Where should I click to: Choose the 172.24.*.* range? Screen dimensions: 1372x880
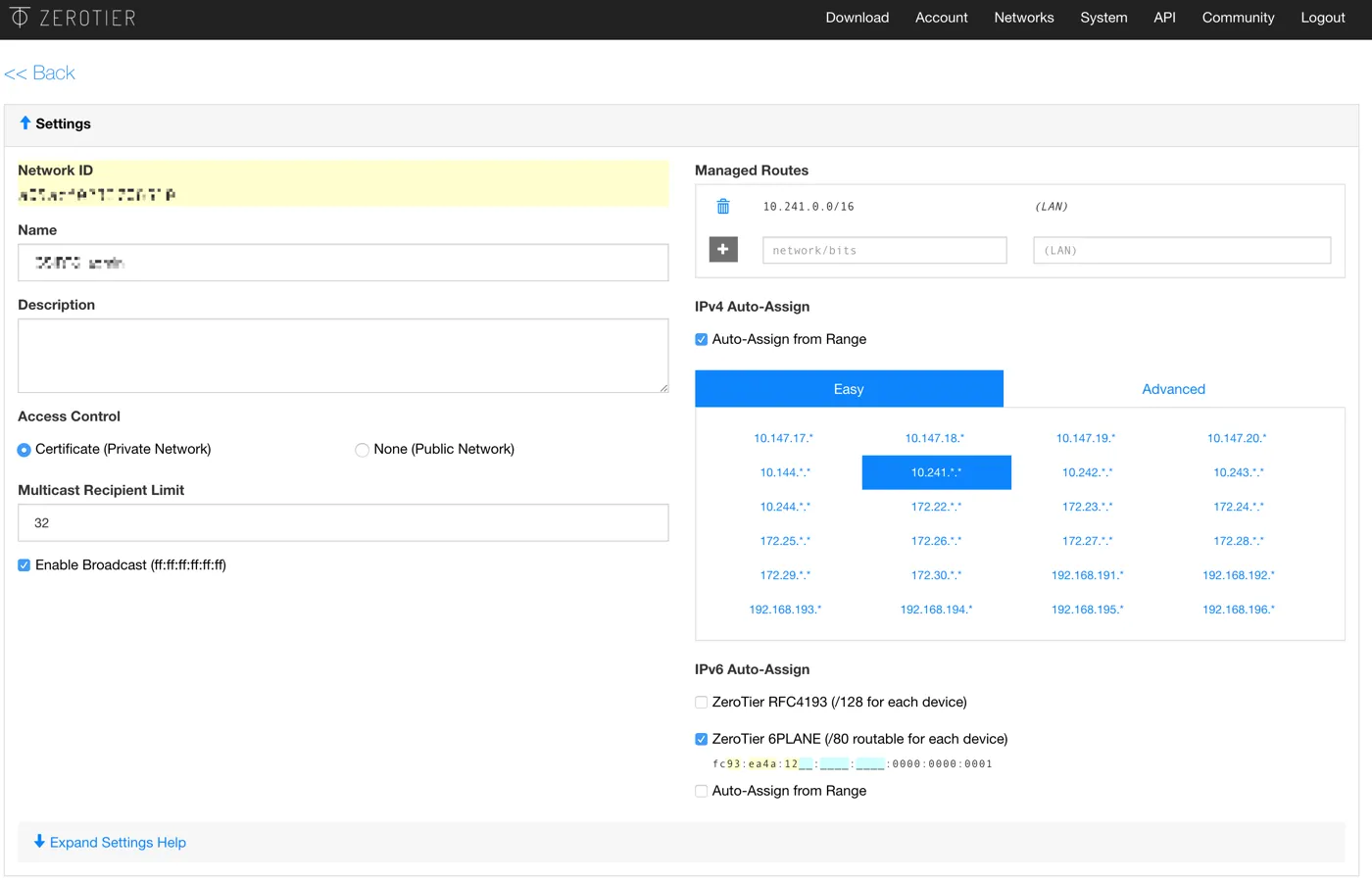click(1239, 507)
